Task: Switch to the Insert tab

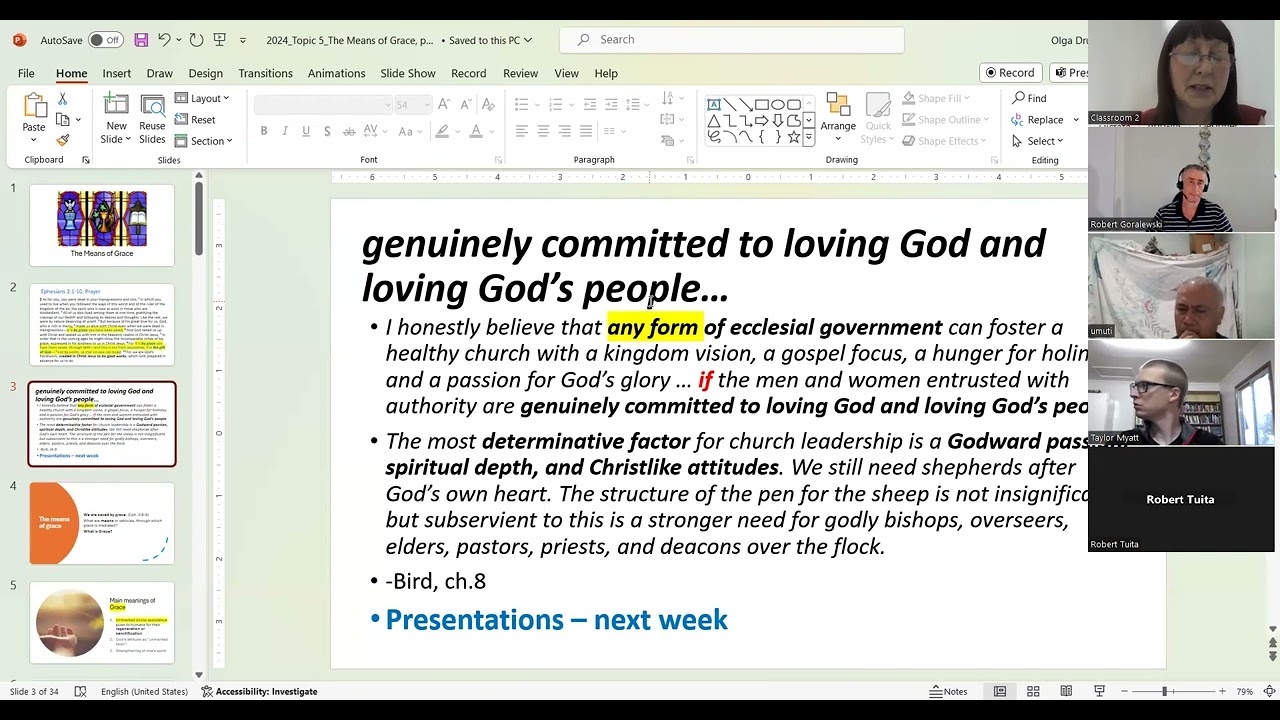Action: [116, 73]
